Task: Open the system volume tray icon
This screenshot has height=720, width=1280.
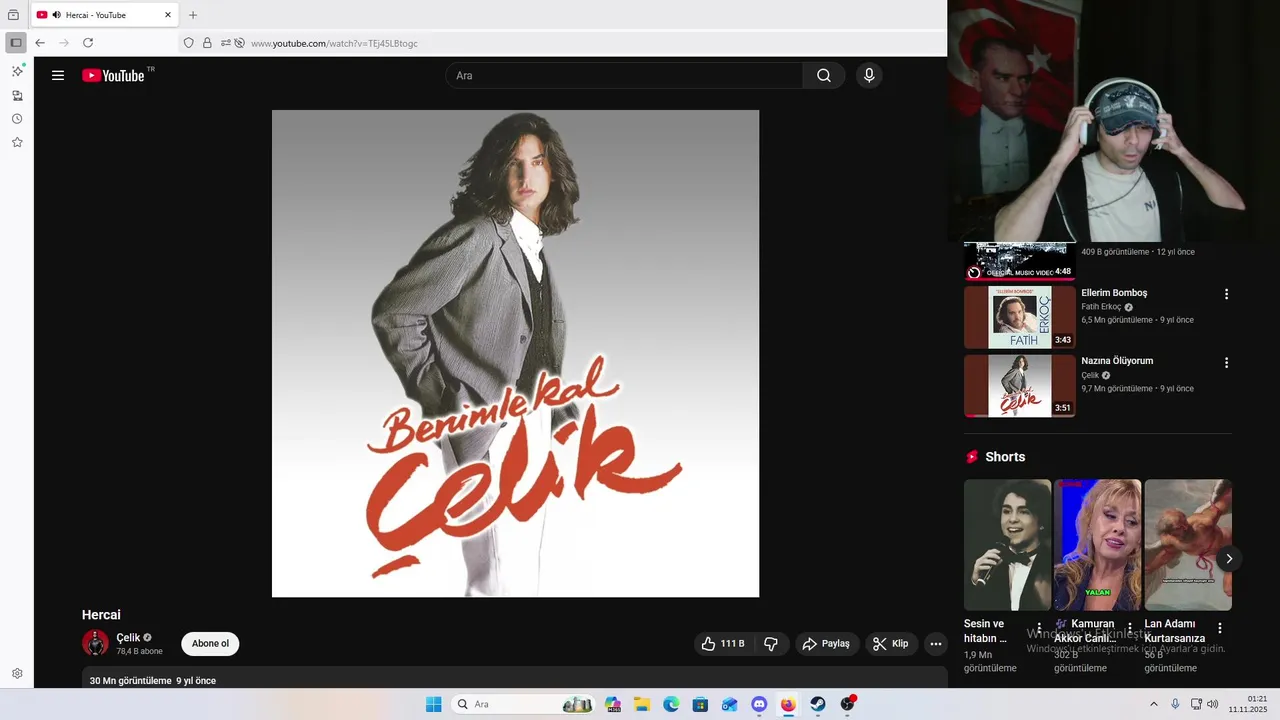Action: [1213, 704]
